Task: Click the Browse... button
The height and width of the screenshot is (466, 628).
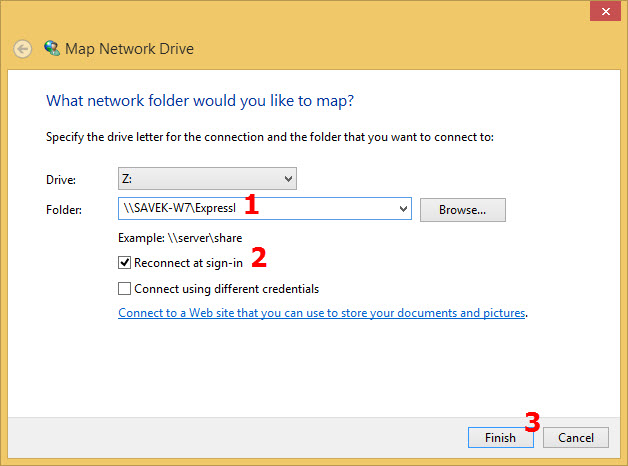Action: pyautogui.click(x=463, y=210)
